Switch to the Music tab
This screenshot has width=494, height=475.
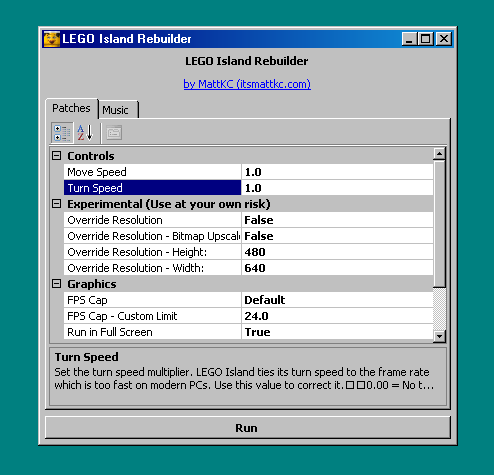pos(118,110)
